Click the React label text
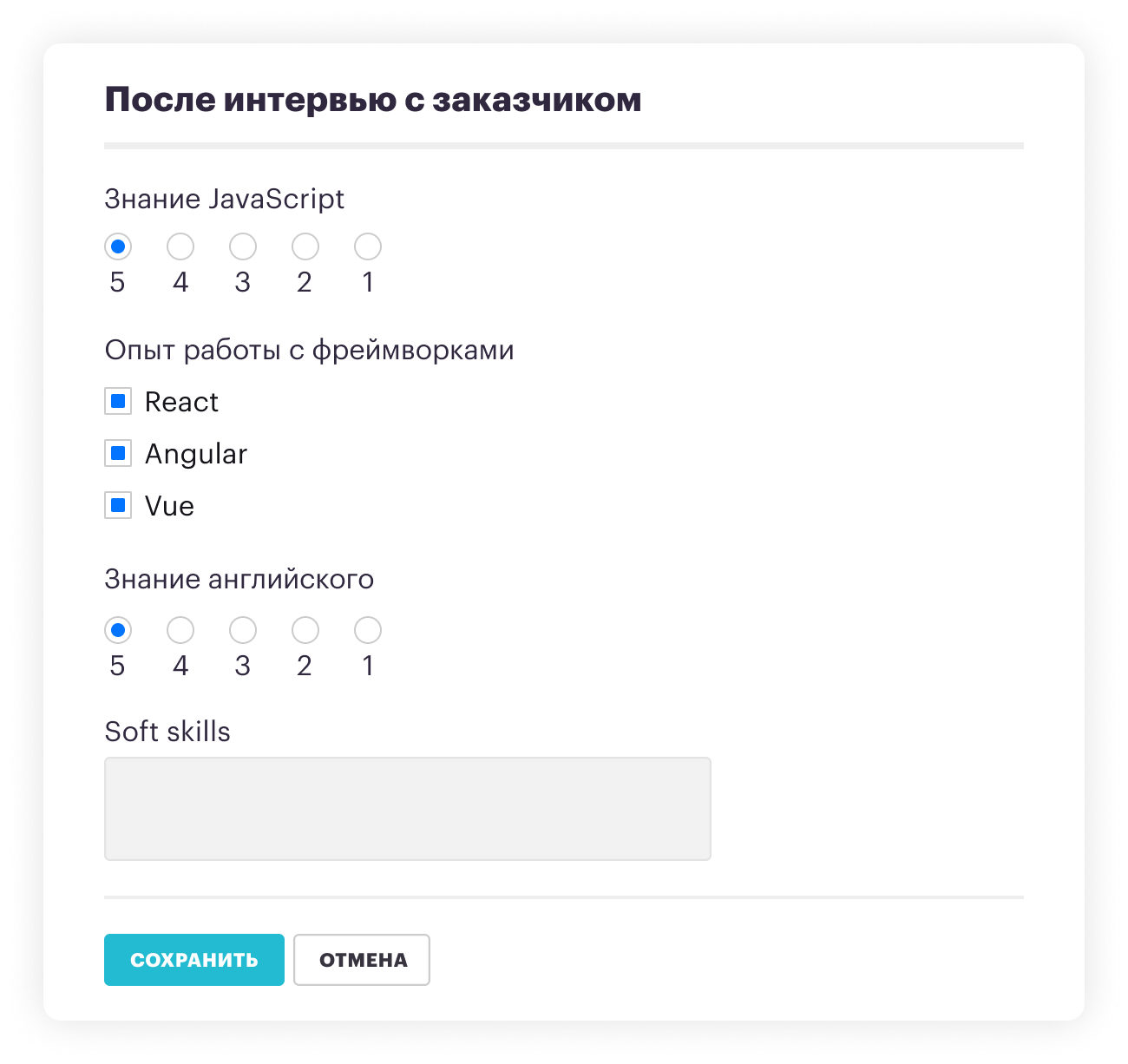Viewport: 1128px width, 1064px height. pos(181,402)
